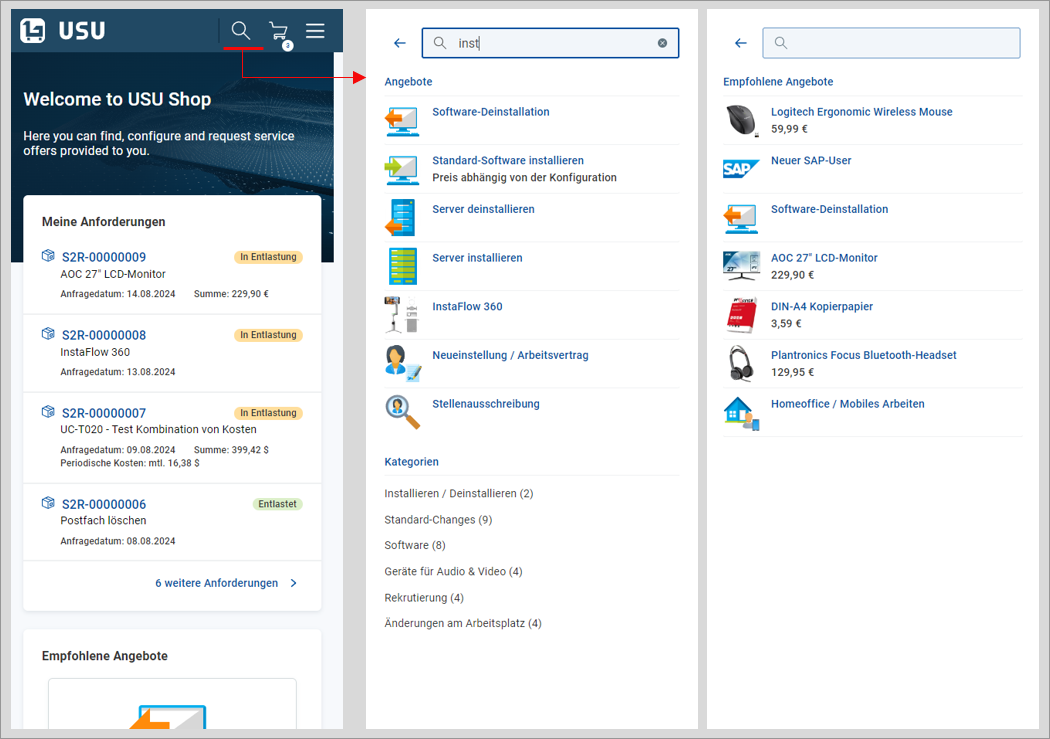Click the Logitech mouse product thumbnail
This screenshot has width=1050, height=739.
740,120
